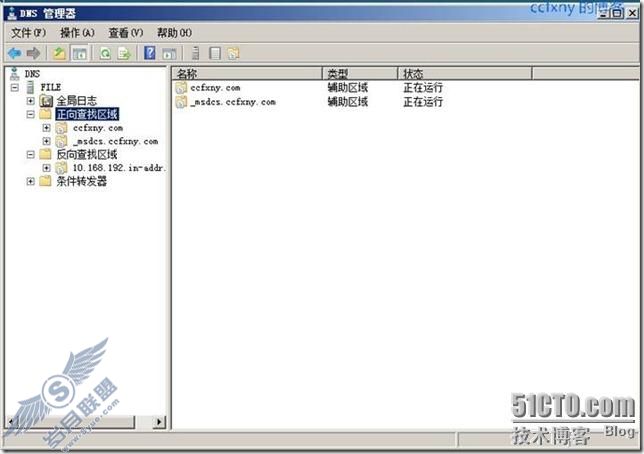Go up one level with folder icon

60,53
